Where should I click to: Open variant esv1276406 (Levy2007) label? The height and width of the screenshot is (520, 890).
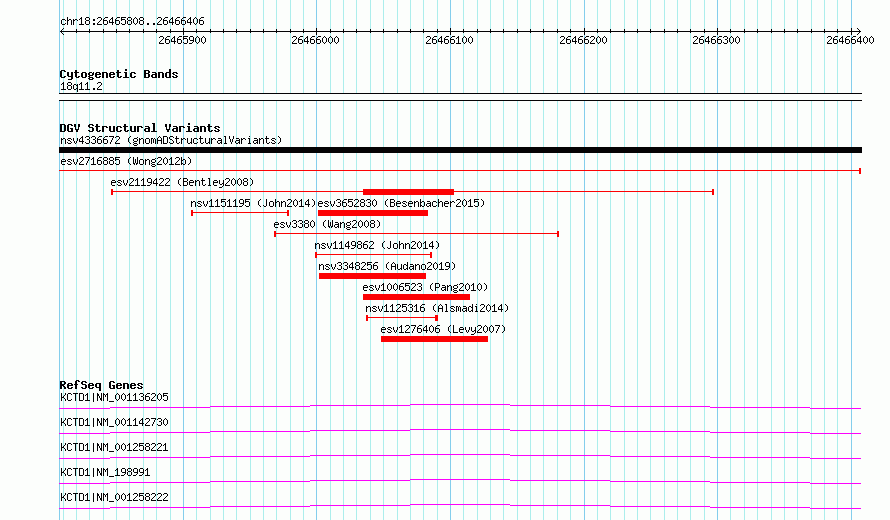(443, 329)
